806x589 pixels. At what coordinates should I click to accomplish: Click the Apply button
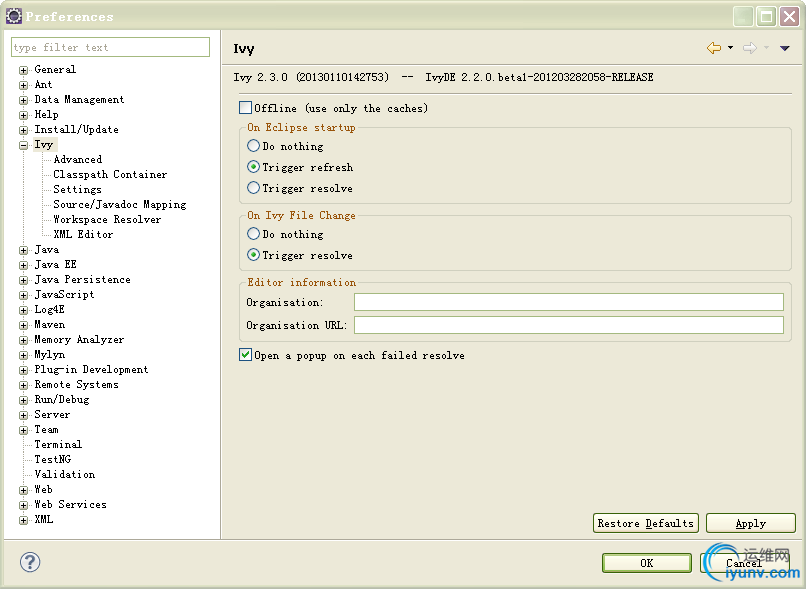click(x=750, y=523)
